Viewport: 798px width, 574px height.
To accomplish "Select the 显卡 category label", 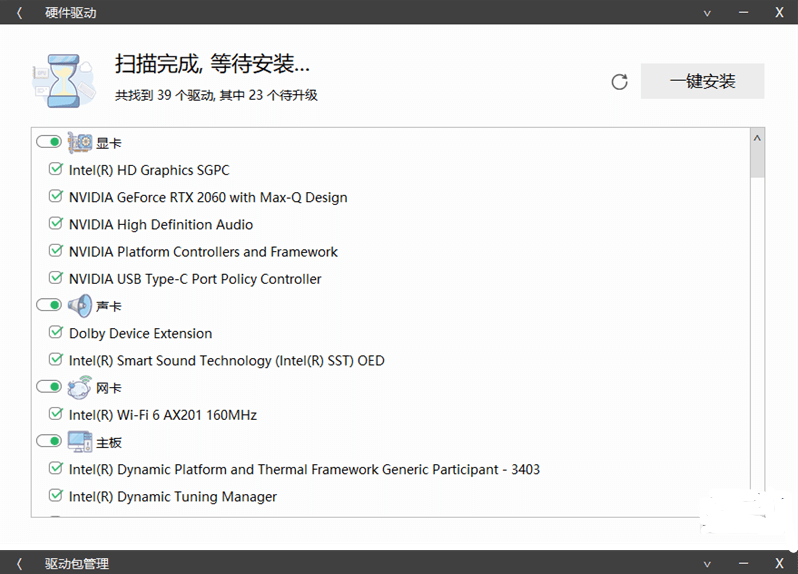I will [108, 143].
